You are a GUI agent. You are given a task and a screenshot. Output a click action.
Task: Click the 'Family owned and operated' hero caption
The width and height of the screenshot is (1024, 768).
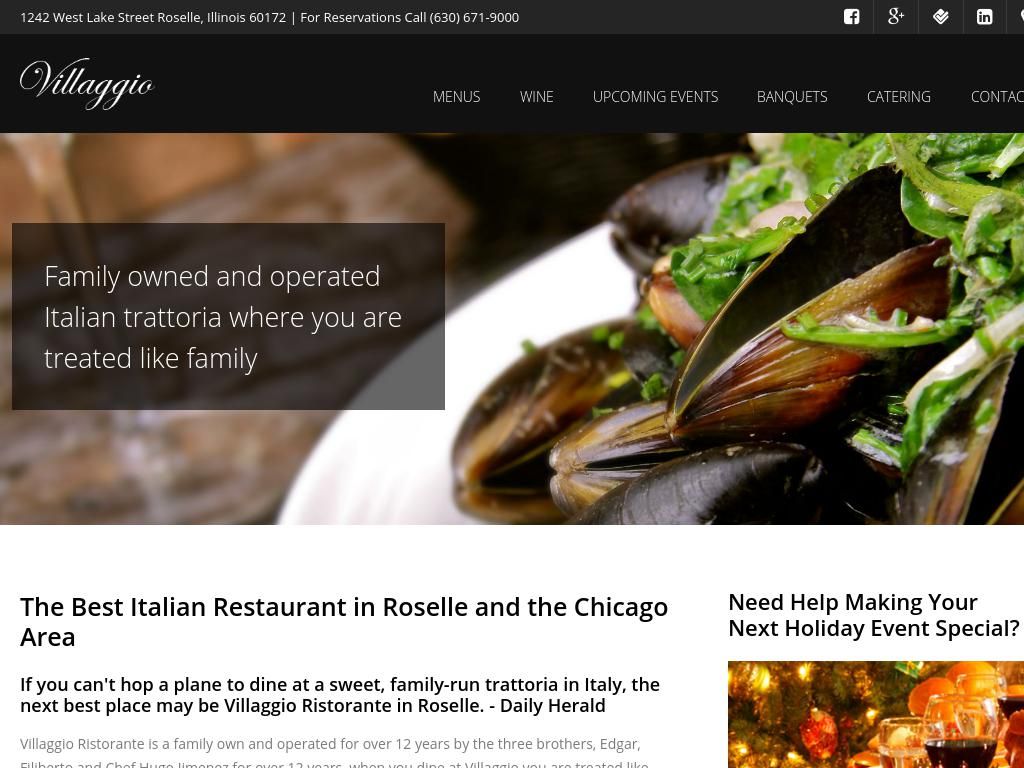click(x=229, y=317)
